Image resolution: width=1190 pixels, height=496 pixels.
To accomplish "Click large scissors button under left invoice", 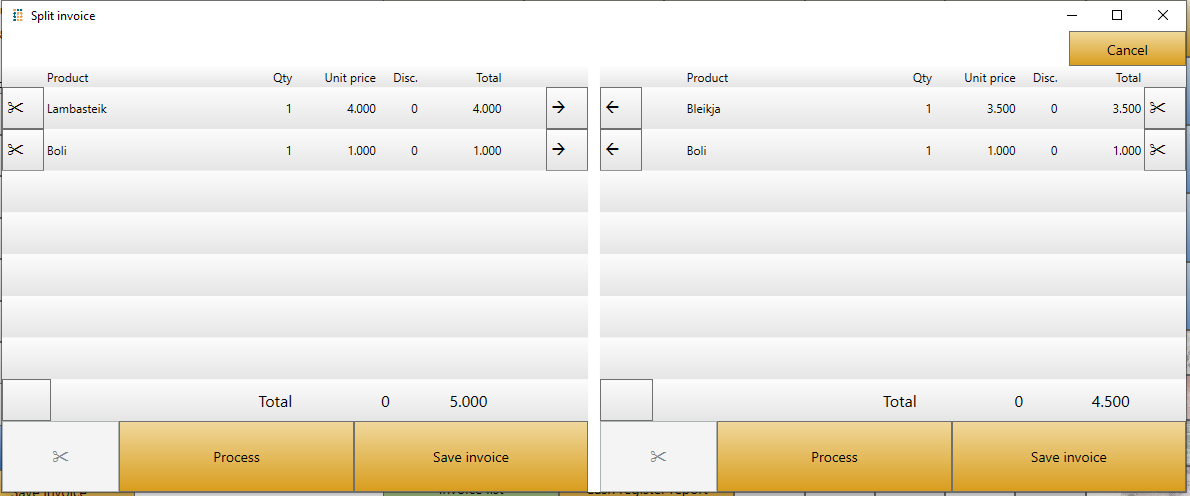I will click(60, 457).
